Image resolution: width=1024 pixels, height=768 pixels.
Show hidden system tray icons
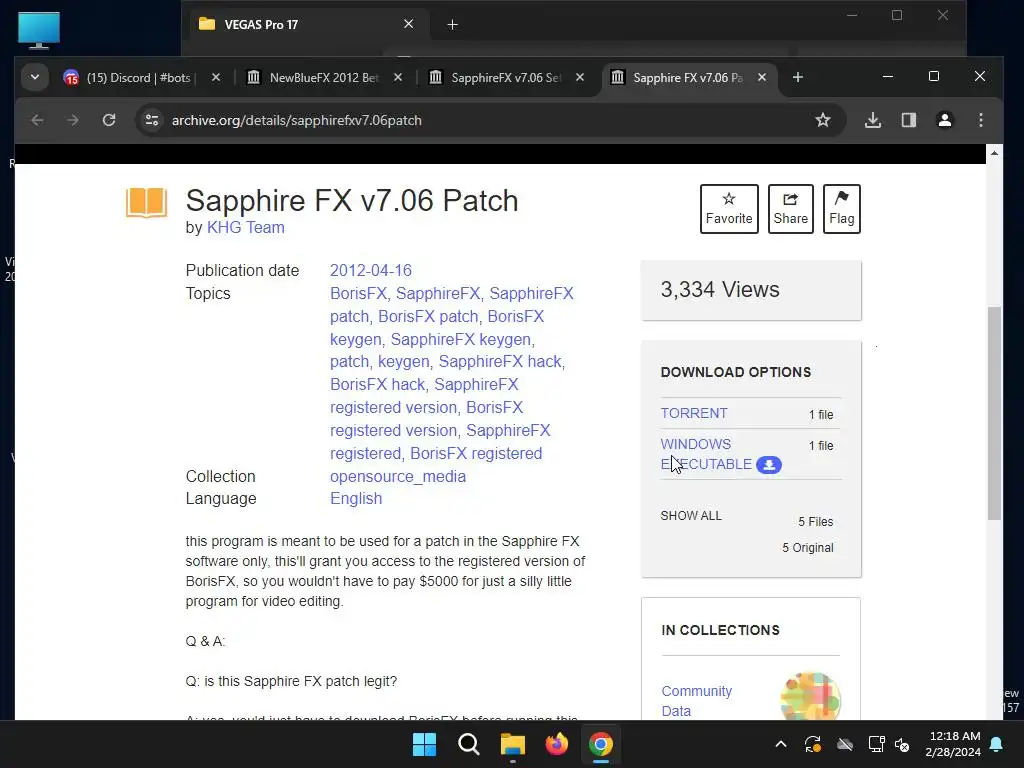(780, 744)
